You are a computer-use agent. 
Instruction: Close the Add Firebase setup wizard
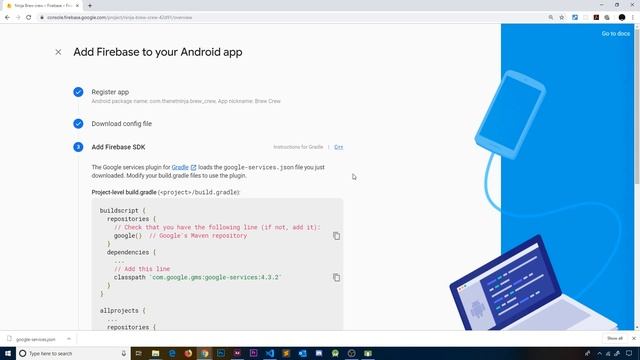58,52
